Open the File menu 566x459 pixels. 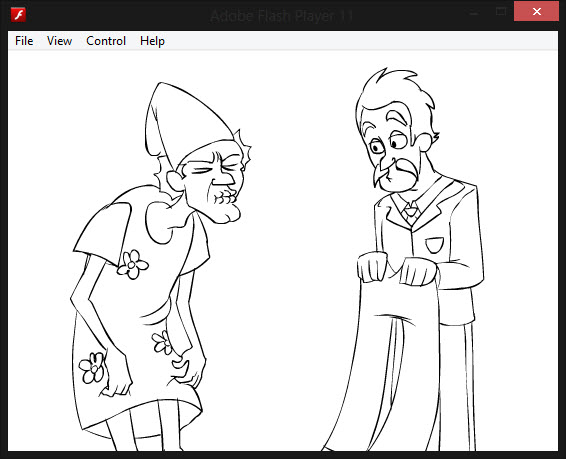pyautogui.click(x=24, y=41)
